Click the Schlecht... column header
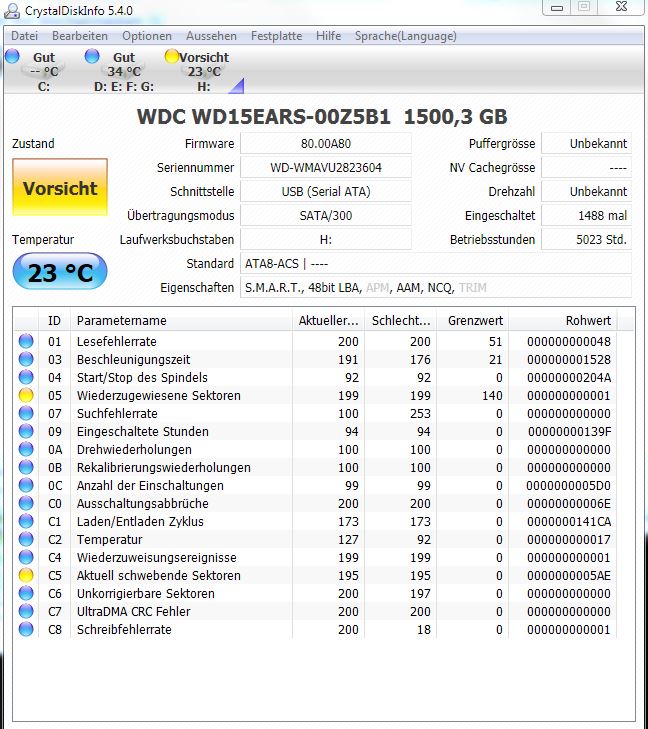The width and height of the screenshot is (648, 729). (x=401, y=320)
